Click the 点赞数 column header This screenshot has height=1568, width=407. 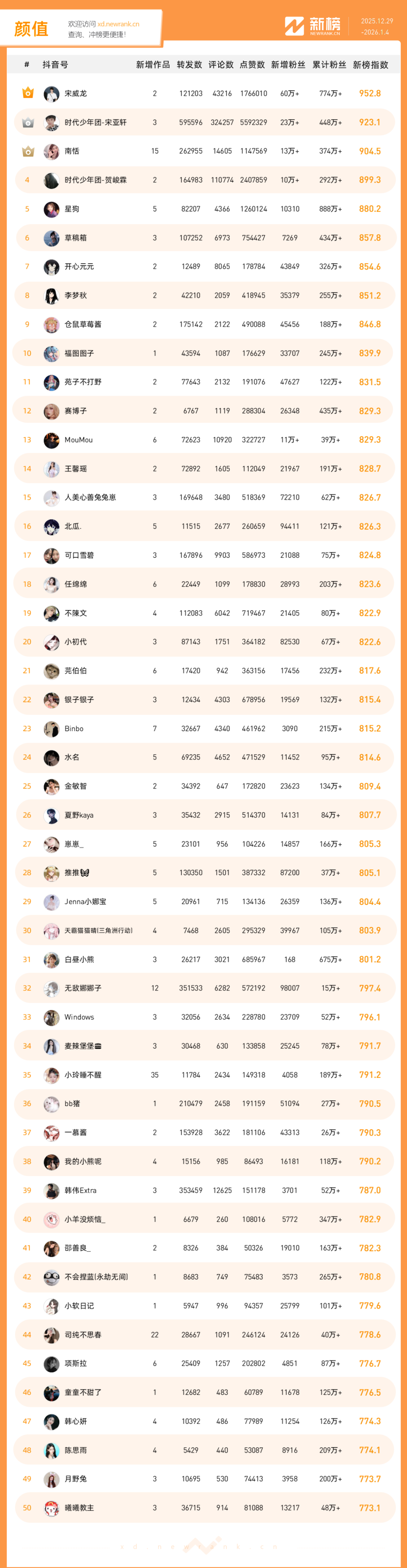(x=252, y=65)
